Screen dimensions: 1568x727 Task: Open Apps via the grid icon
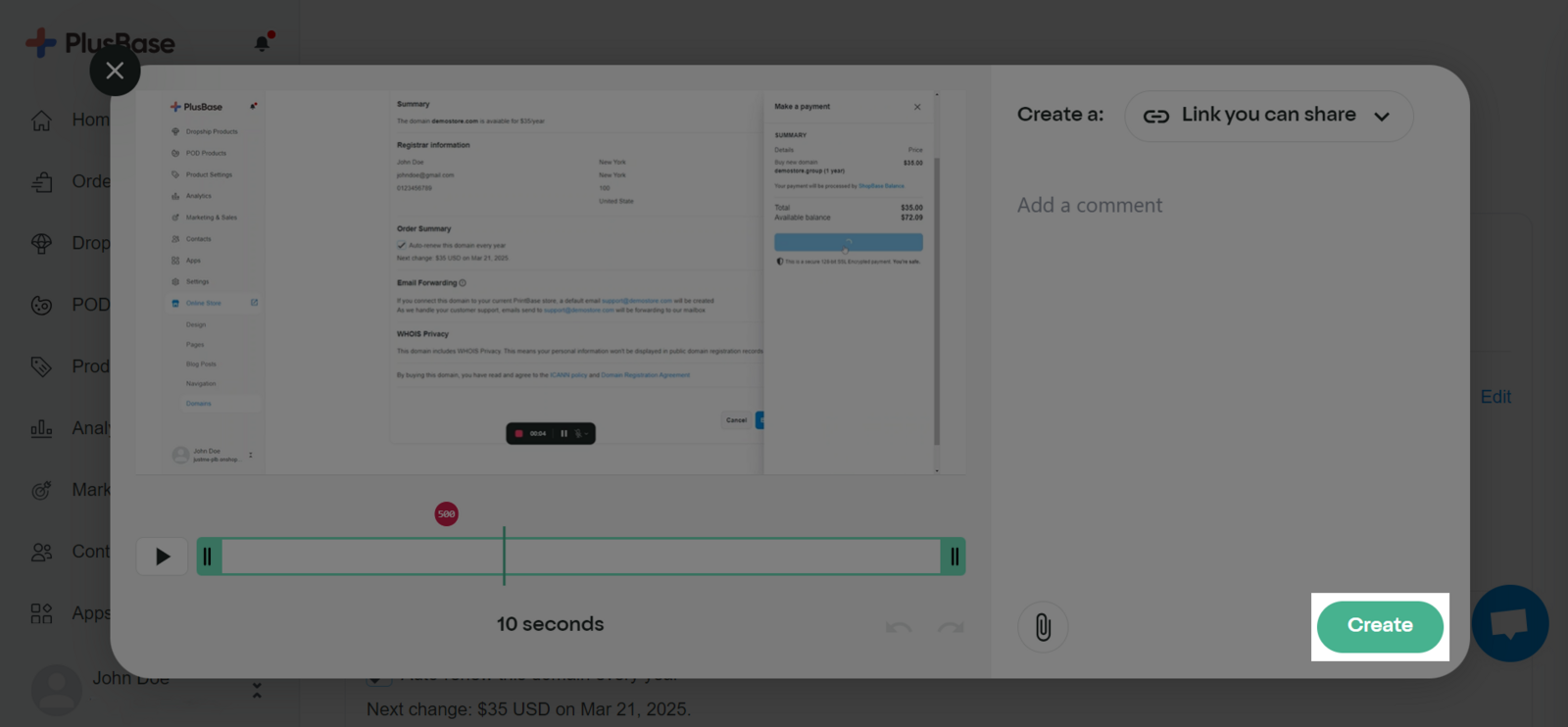point(41,613)
